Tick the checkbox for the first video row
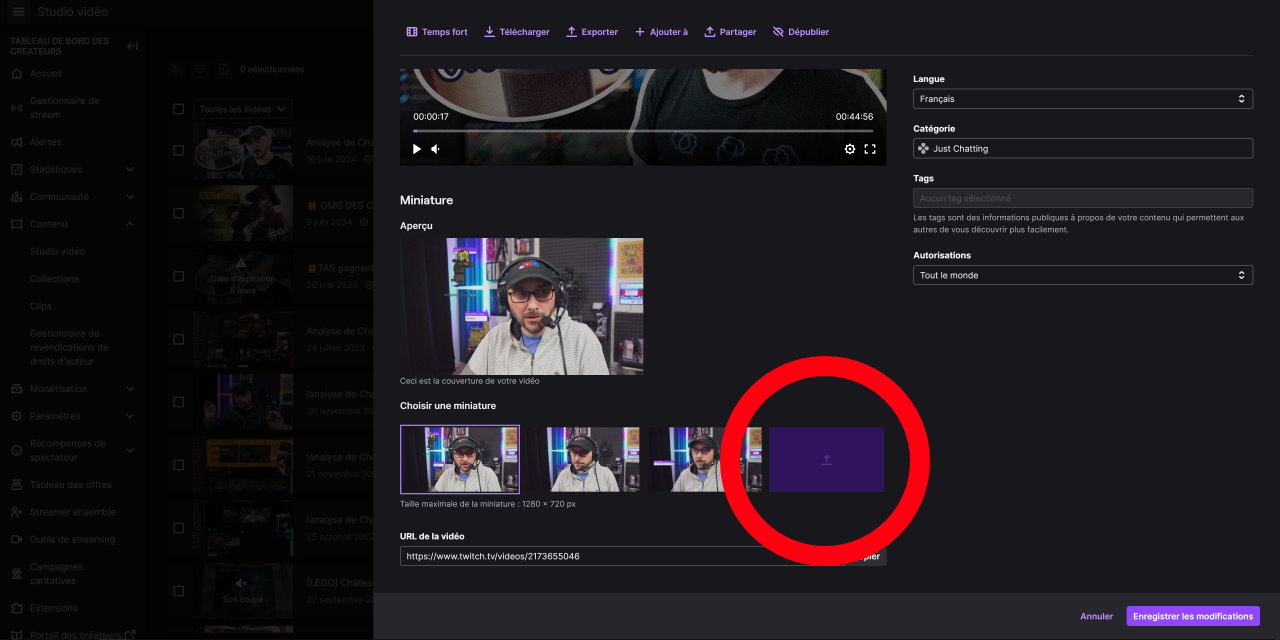 coord(178,150)
